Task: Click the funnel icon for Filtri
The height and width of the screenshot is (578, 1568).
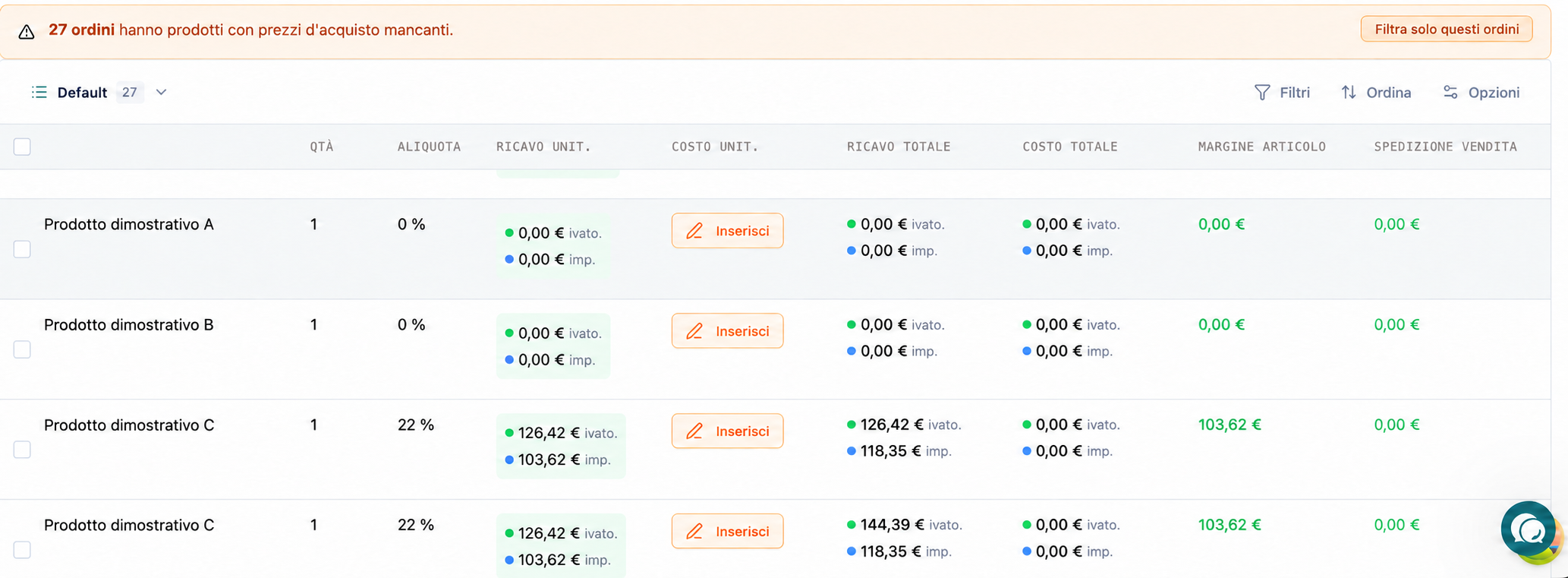Action: point(1261,93)
